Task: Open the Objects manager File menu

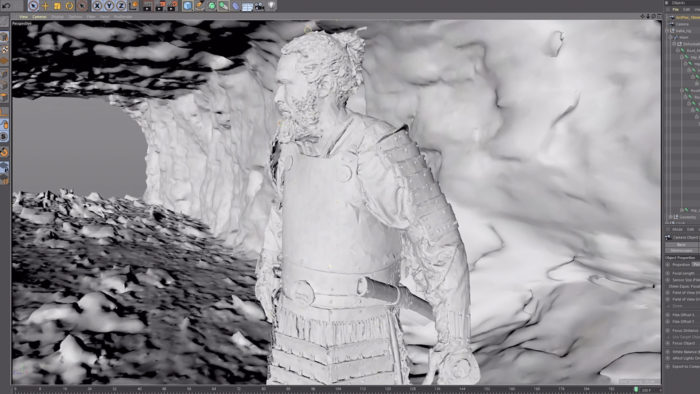Action: pos(676,9)
